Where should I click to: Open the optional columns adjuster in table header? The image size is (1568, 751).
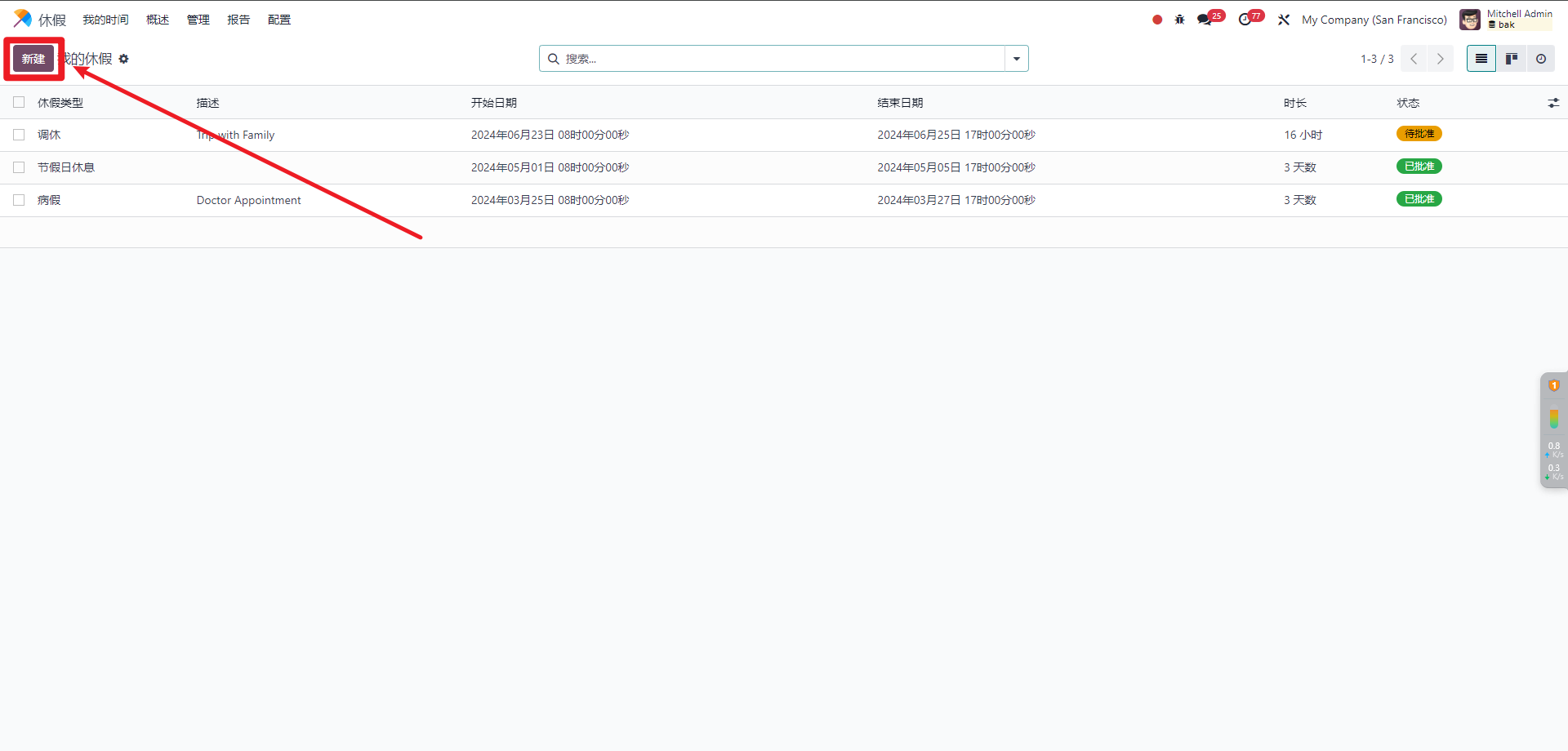point(1552,103)
